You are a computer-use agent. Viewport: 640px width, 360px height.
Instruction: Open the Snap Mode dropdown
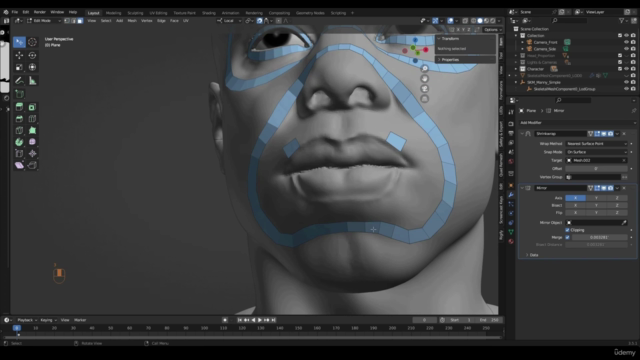[596, 152]
